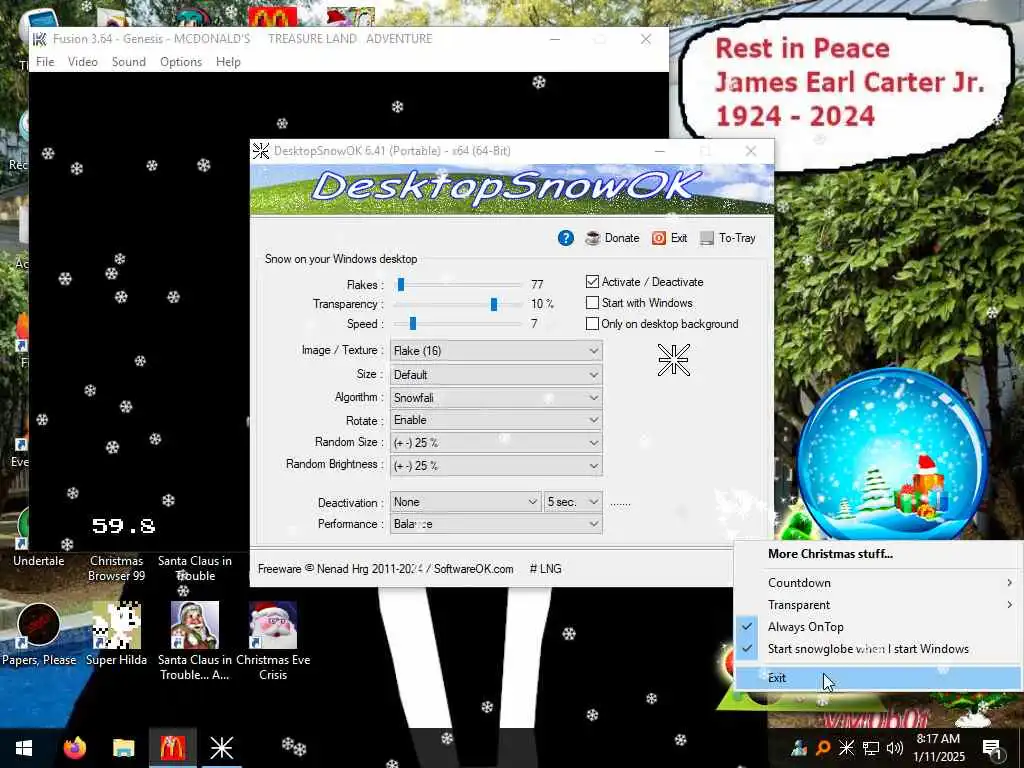Open the Sound menu in Fusion

coord(129,62)
